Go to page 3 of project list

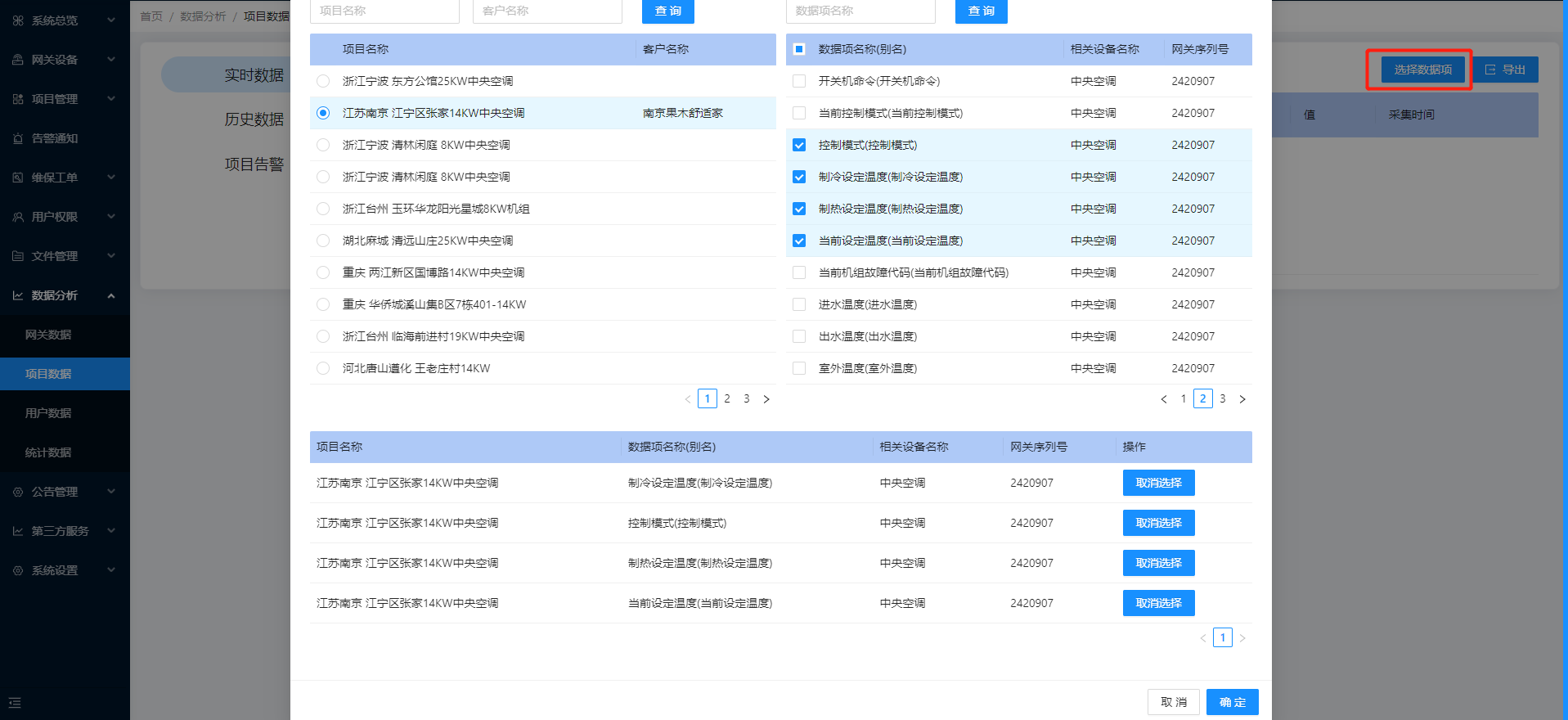click(747, 399)
